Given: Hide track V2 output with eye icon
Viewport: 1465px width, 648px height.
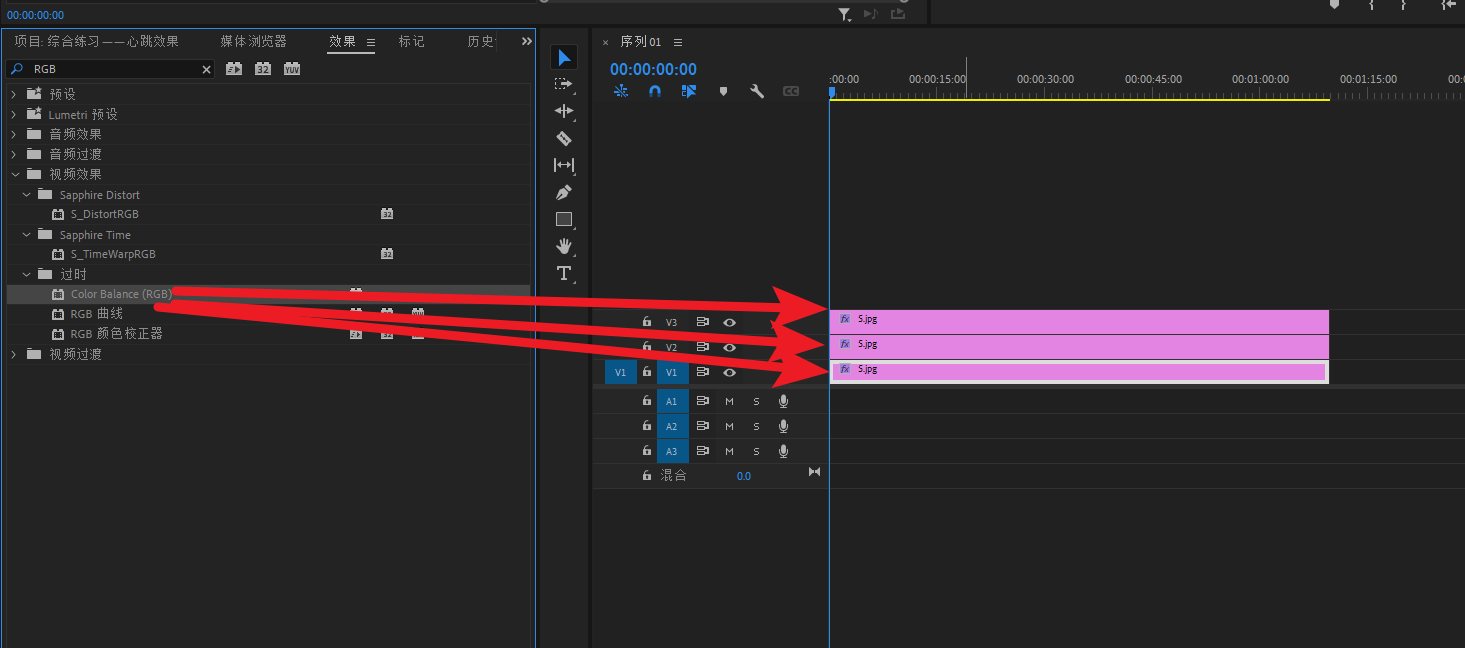Looking at the screenshot, I should (x=730, y=347).
